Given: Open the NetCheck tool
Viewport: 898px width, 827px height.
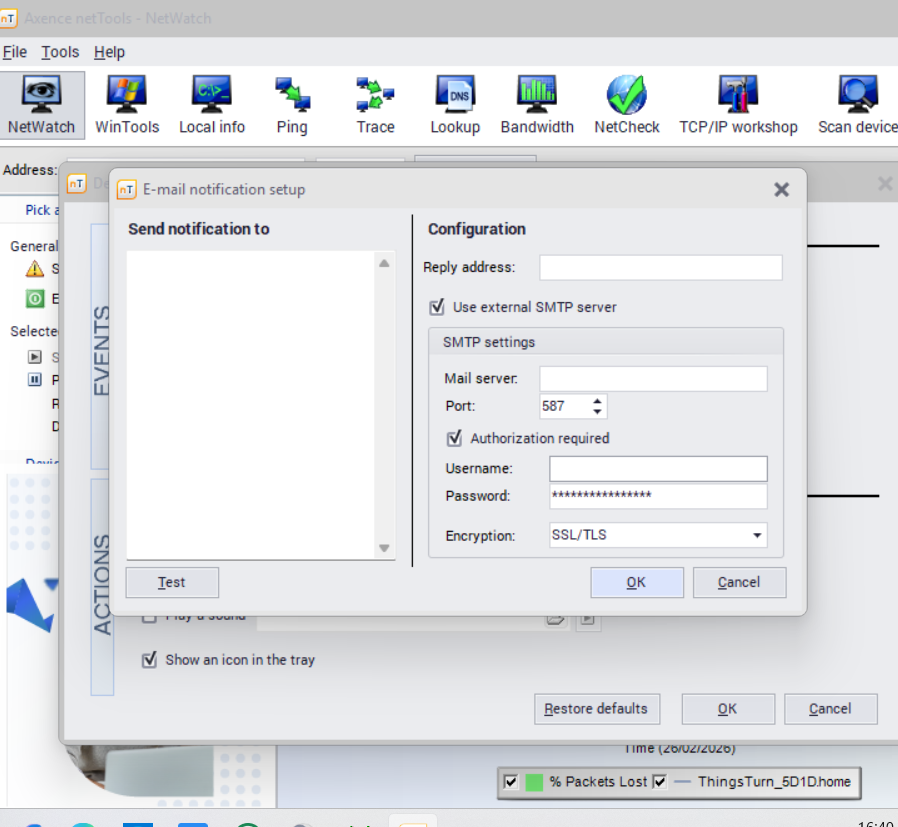Looking at the screenshot, I should click(x=627, y=106).
